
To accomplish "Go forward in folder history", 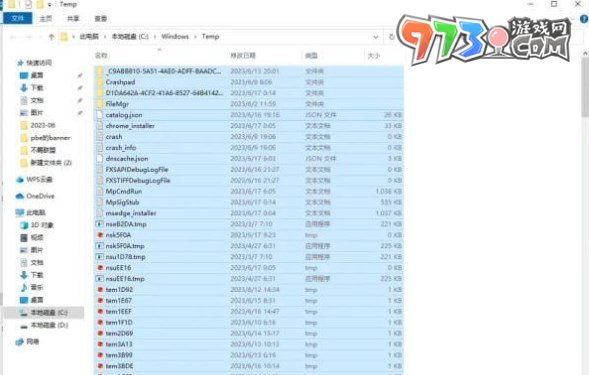I will coord(29,36).
